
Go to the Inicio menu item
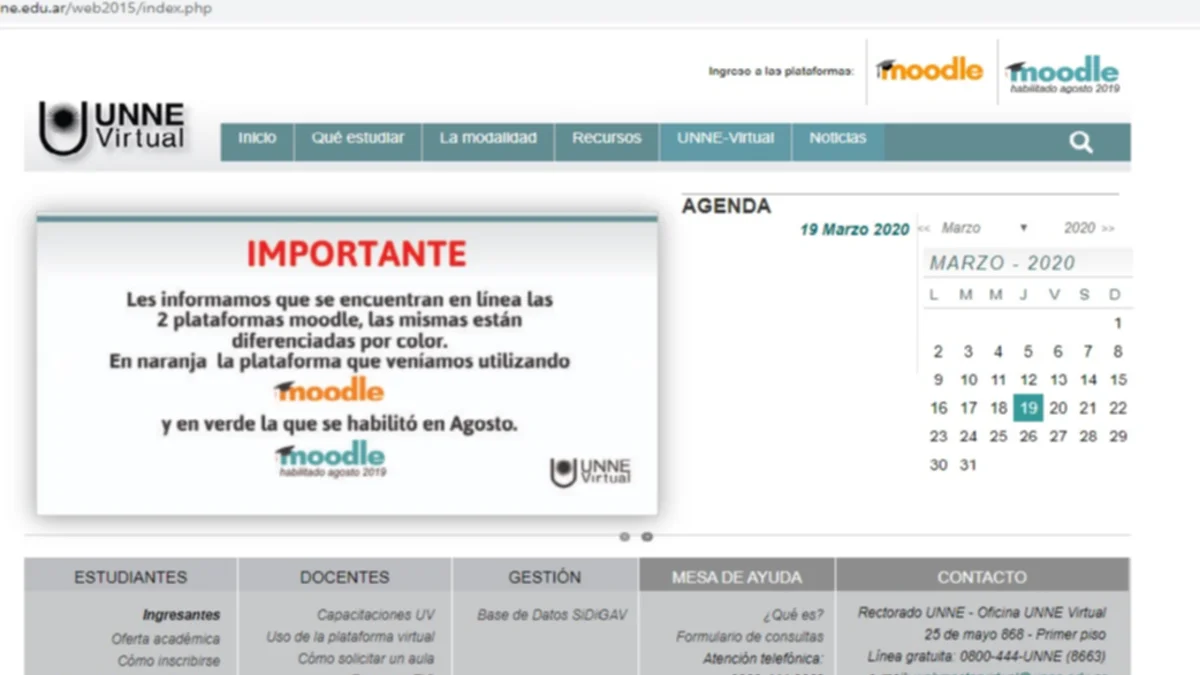coord(257,138)
